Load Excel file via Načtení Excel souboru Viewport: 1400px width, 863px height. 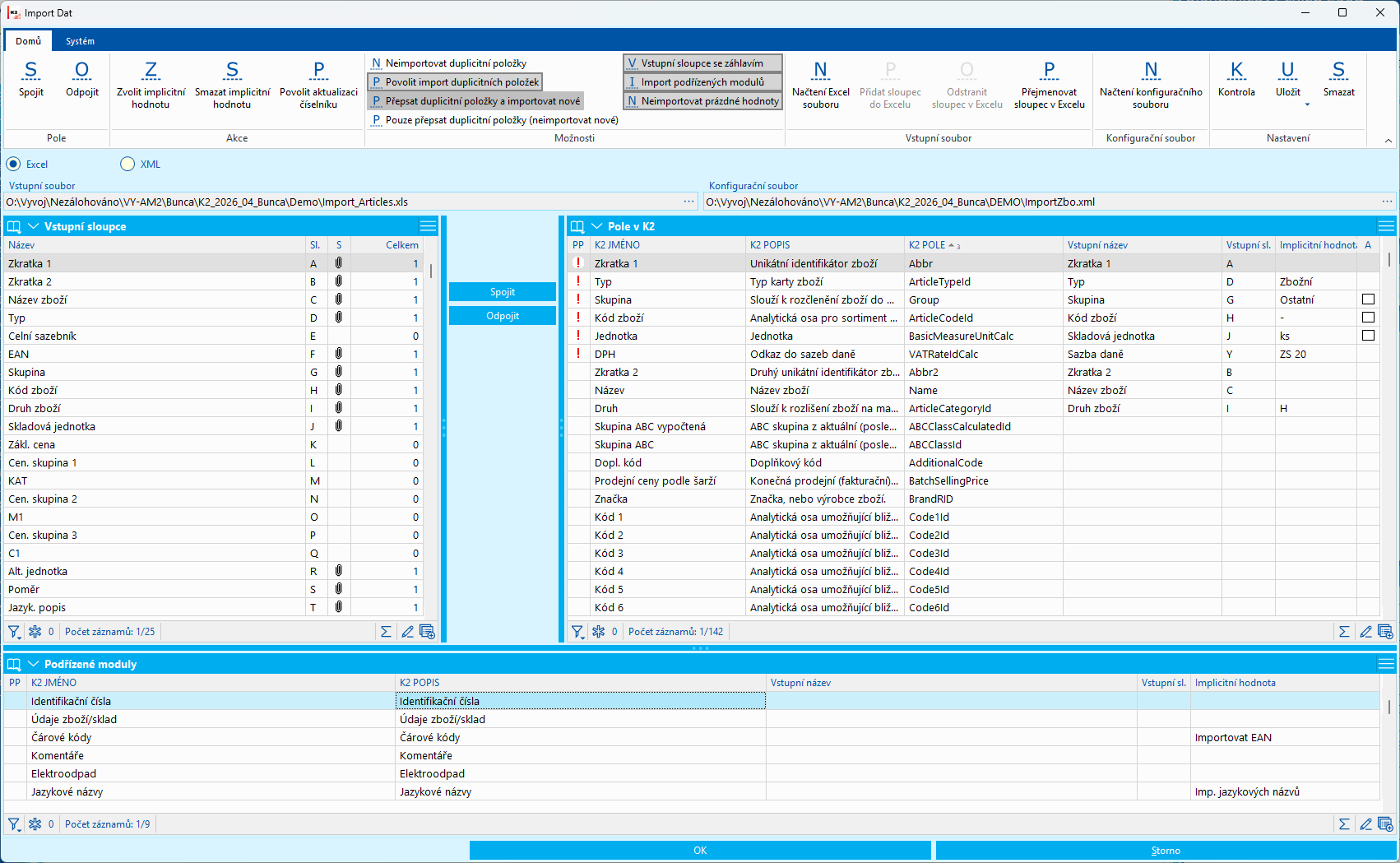click(x=821, y=85)
